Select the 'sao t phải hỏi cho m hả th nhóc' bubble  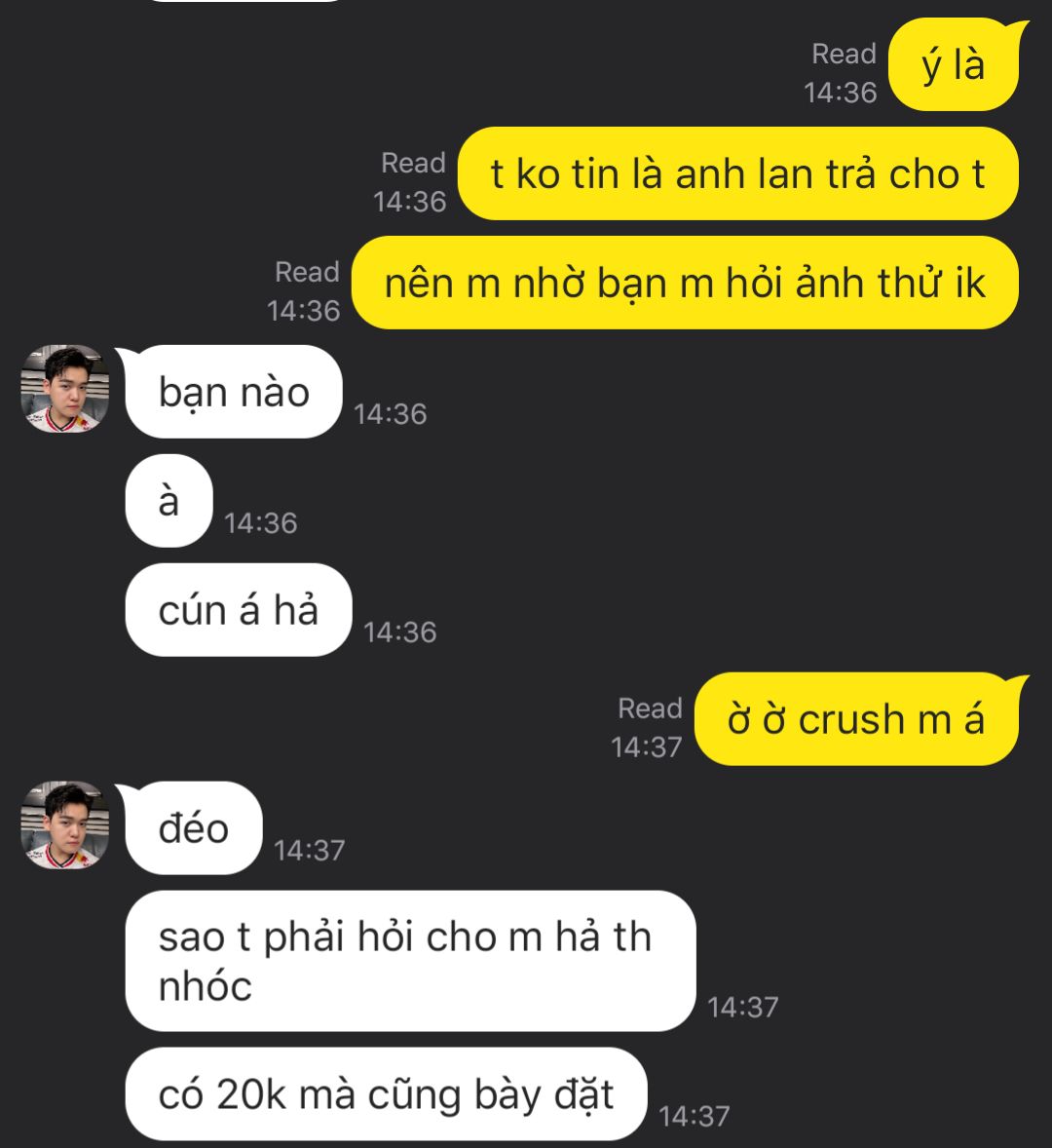pyautogui.click(x=410, y=961)
